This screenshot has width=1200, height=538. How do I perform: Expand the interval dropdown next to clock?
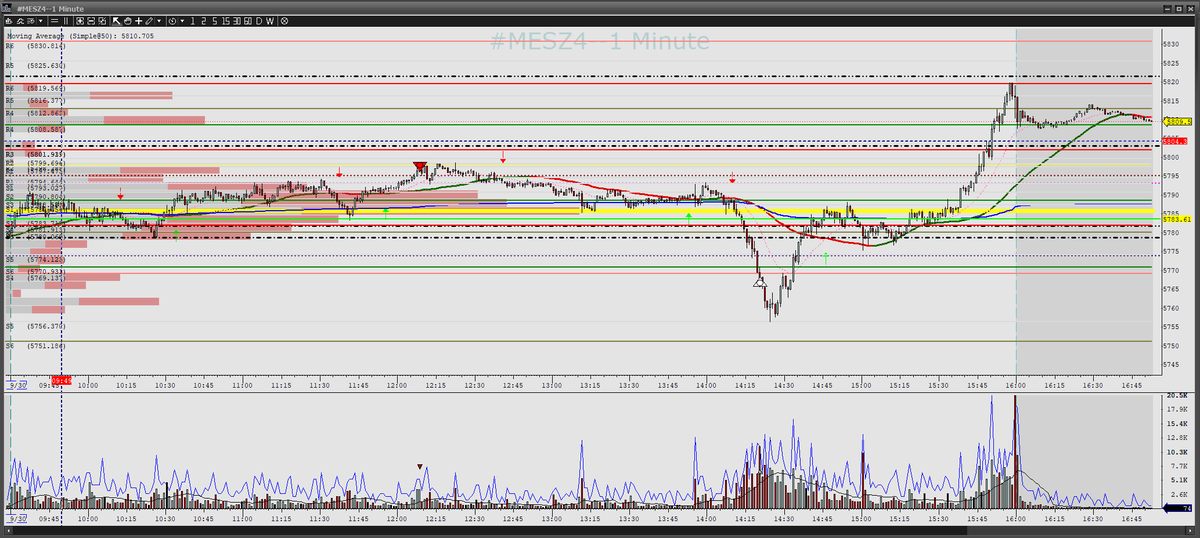tap(183, 21)
